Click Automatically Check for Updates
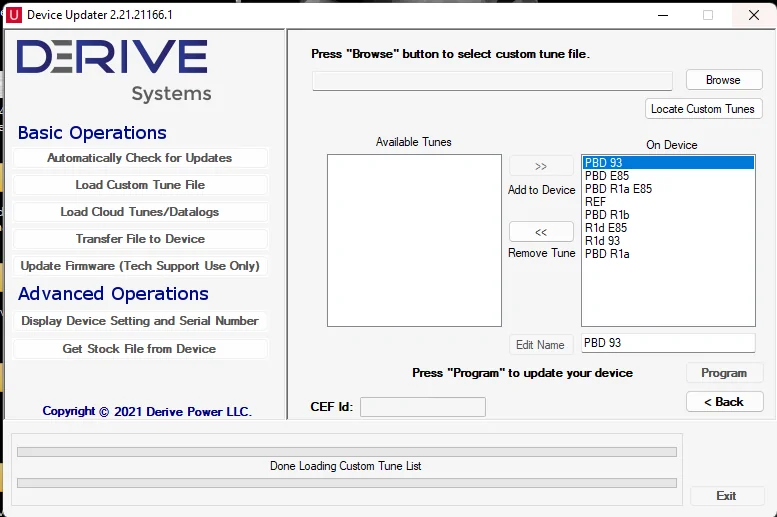Screen dimensions: 777x517 (140, 158)
